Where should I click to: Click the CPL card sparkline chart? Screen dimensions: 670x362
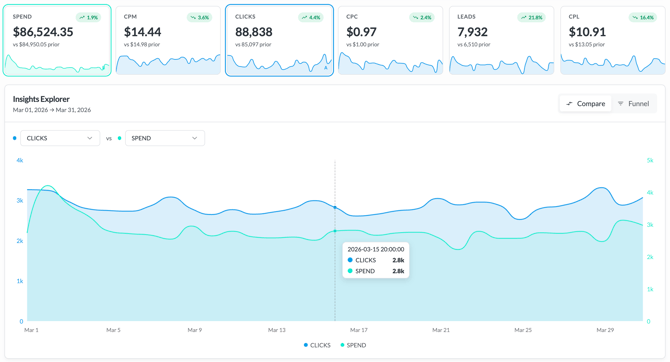[x=613, y=65]
